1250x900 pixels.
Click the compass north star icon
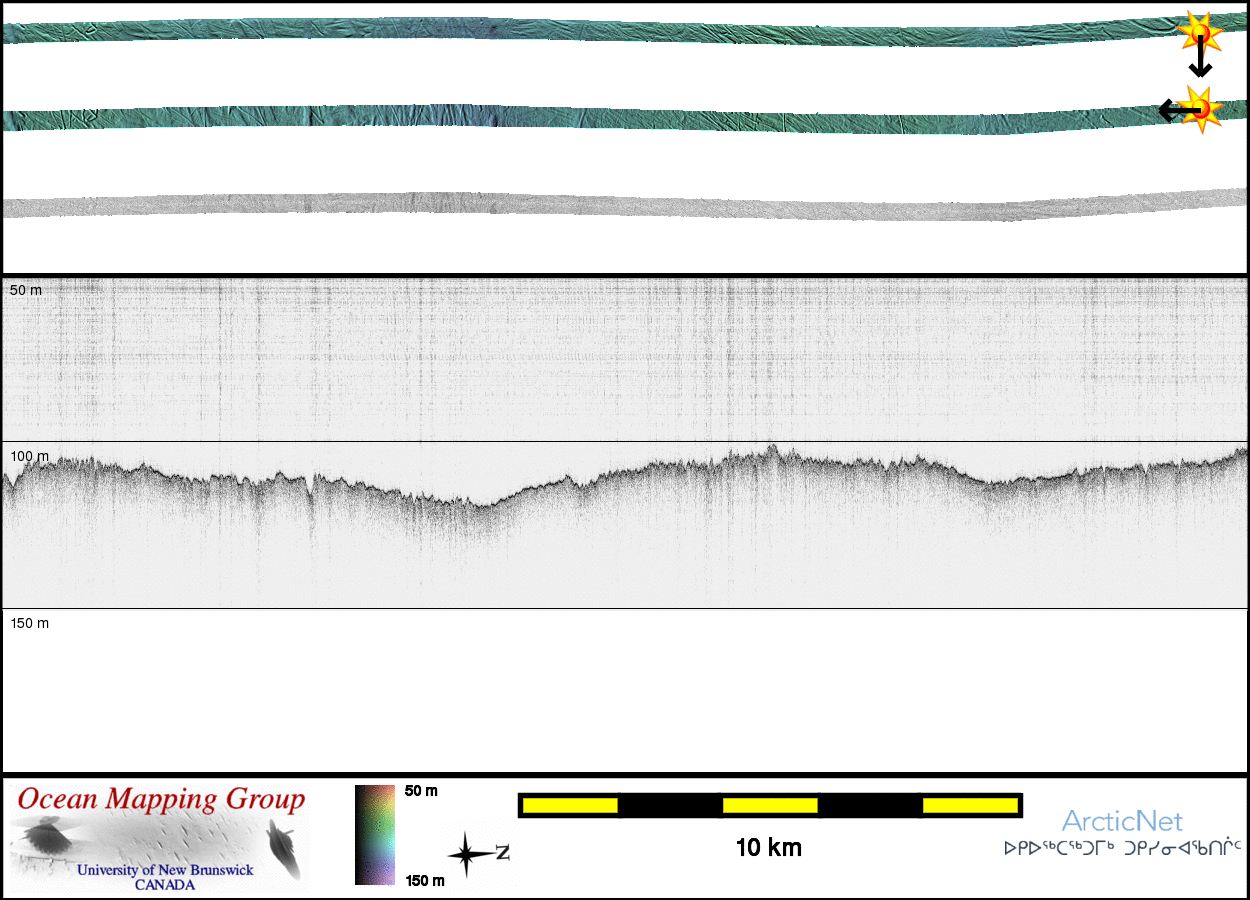(x=467, y=855)
